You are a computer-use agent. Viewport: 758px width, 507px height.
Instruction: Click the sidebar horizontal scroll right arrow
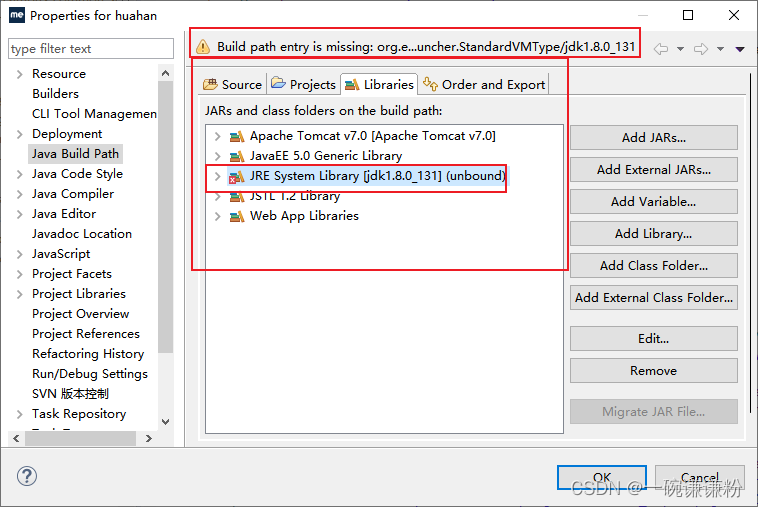148,438
